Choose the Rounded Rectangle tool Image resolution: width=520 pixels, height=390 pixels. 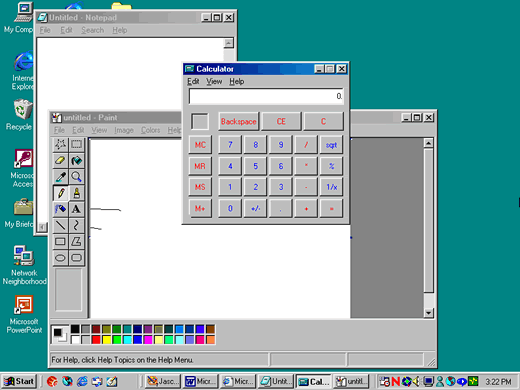coord(76,258)
